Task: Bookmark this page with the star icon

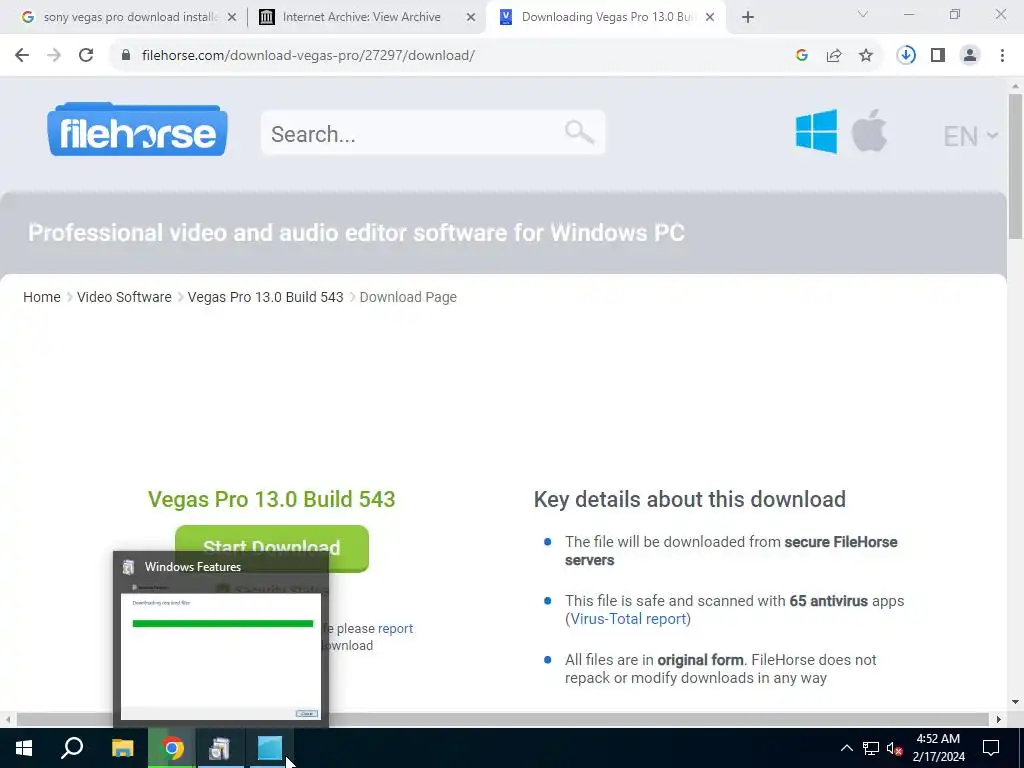Action: tap(866, 56)
